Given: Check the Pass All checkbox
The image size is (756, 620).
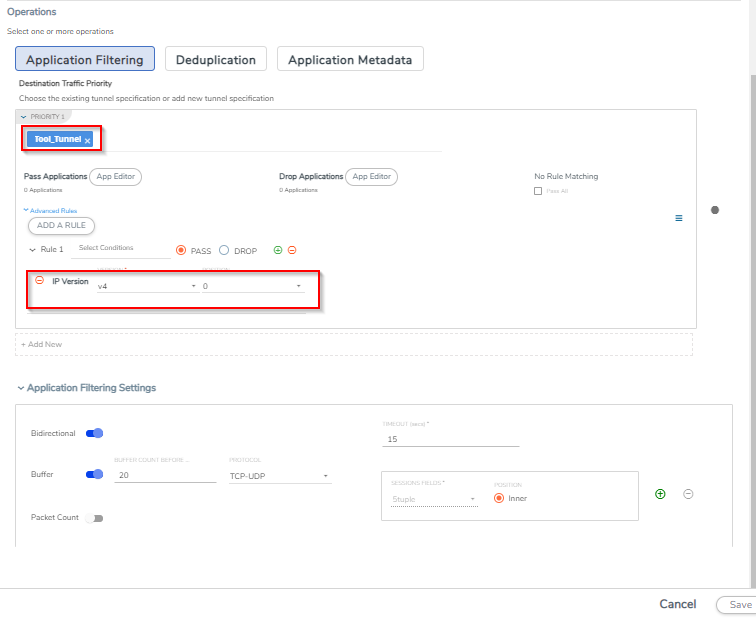Looking at the screenshot, I should (538, 191).
